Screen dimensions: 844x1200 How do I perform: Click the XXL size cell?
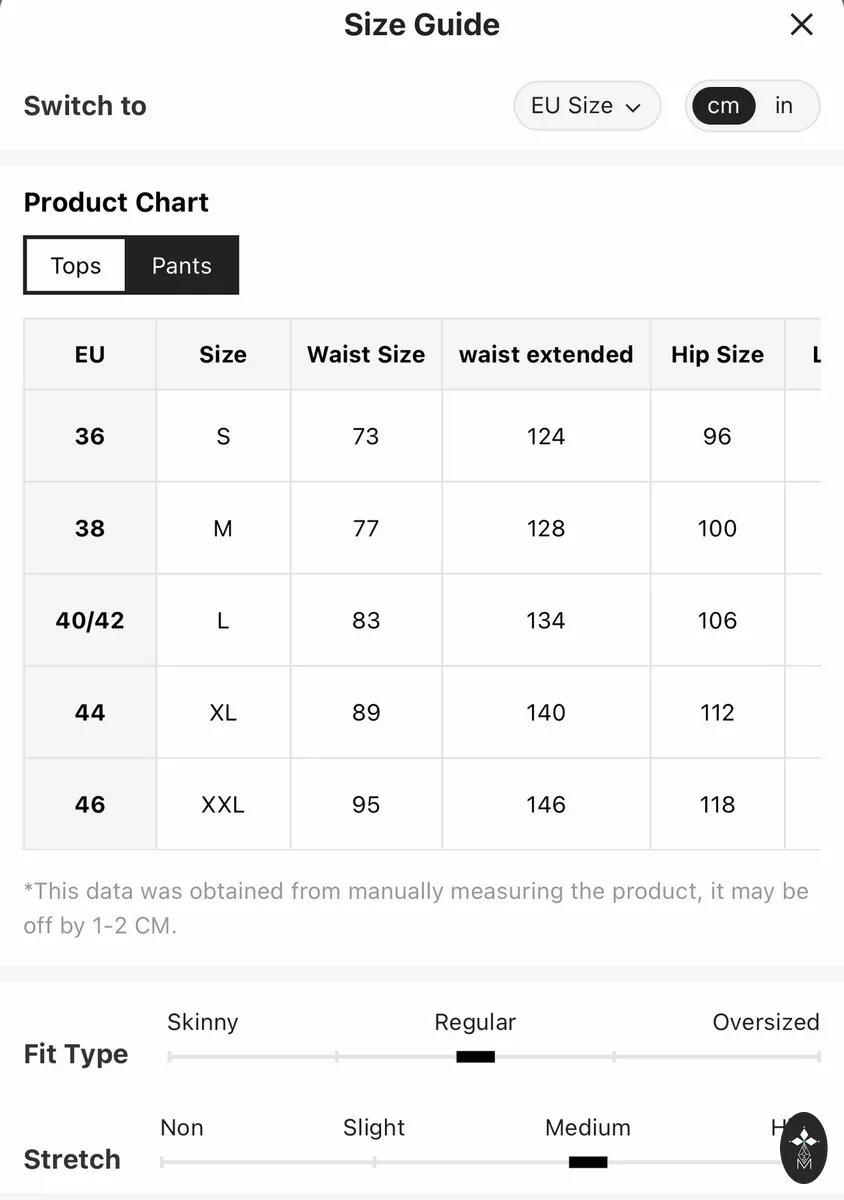[223, 804]
